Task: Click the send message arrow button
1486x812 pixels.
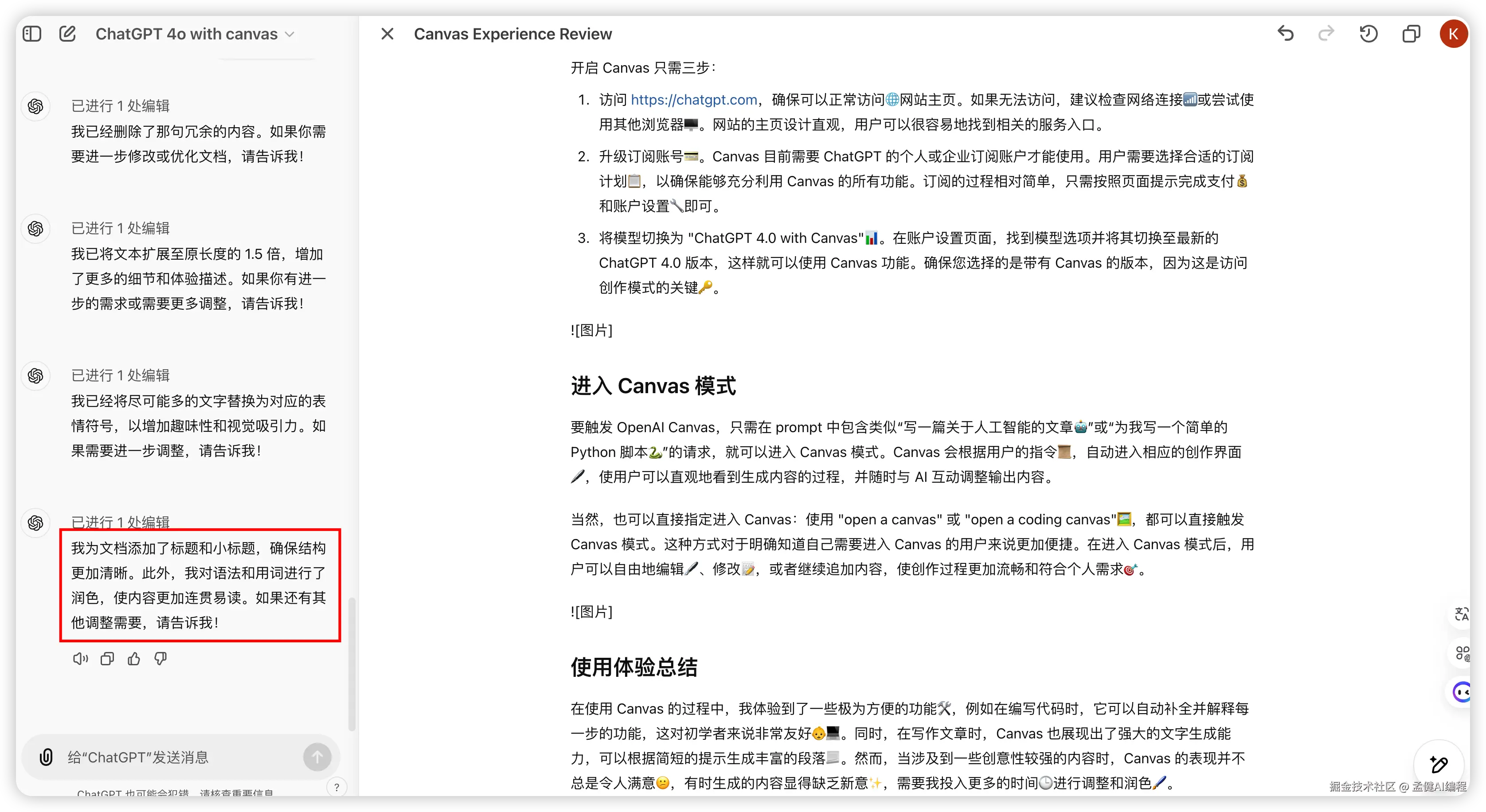Action: [317, 757]
